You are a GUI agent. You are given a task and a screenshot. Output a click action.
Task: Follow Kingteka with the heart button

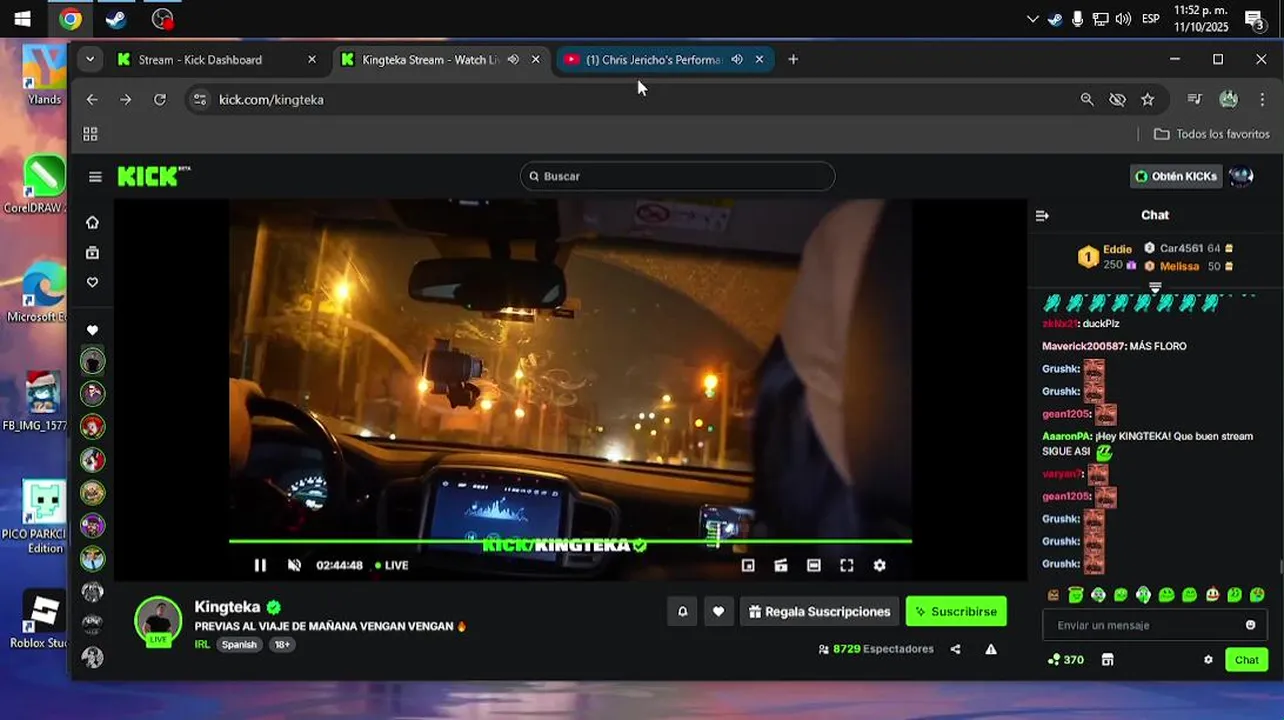(718, 611)
